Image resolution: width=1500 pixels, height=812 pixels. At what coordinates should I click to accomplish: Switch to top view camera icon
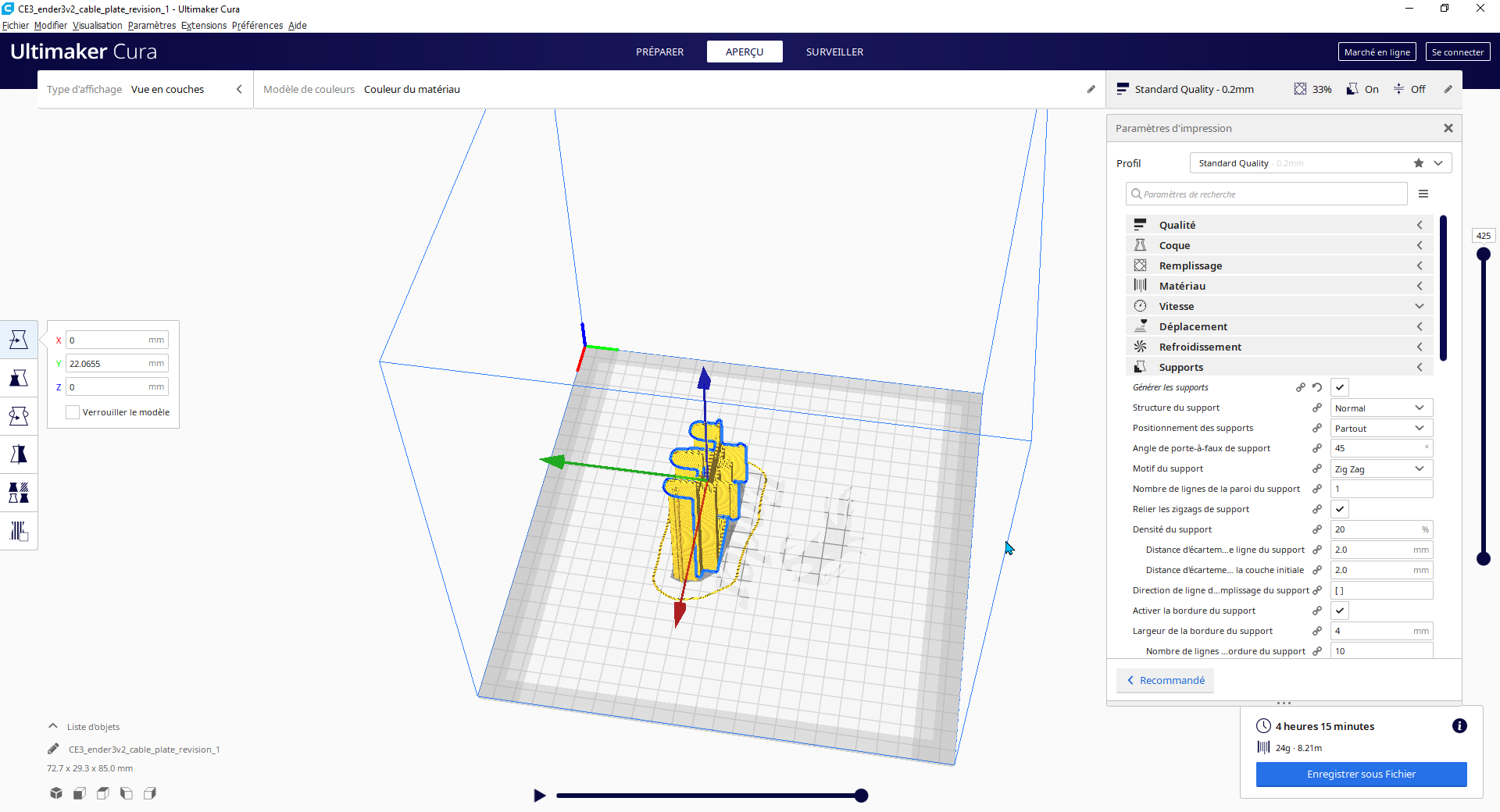[103, 793]
